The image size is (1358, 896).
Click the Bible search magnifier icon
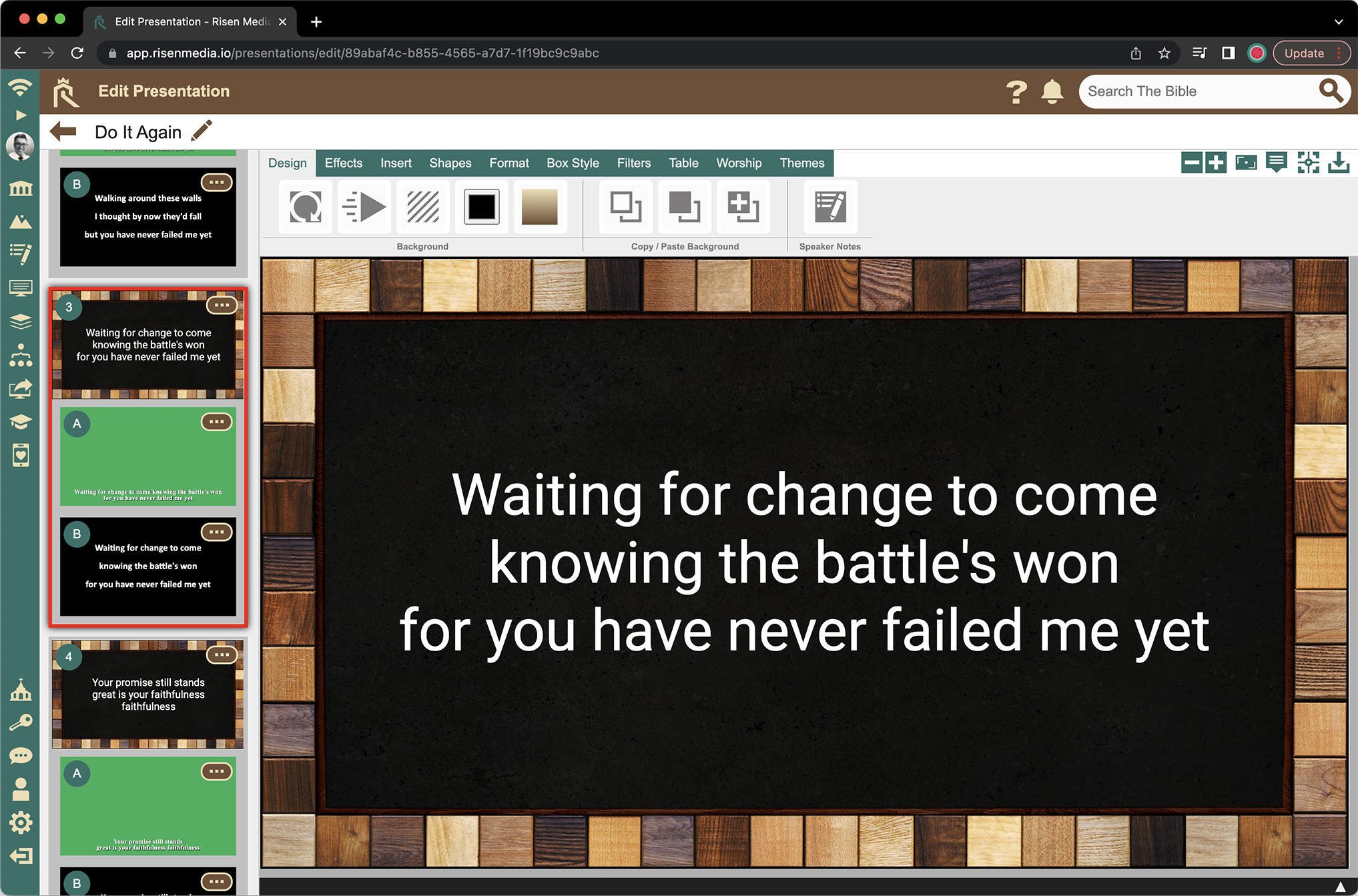[1331, 90]
